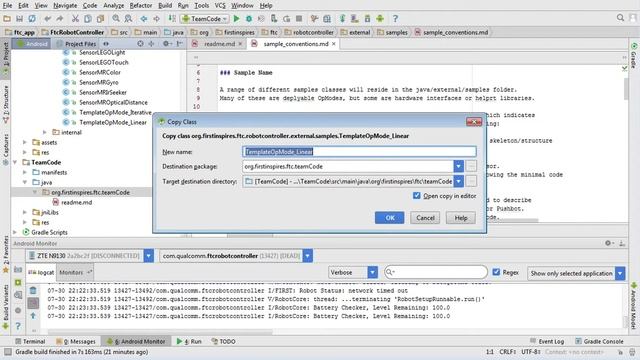
Task: Open the Verbose log level dropdown
Action: tap(372, 272)
